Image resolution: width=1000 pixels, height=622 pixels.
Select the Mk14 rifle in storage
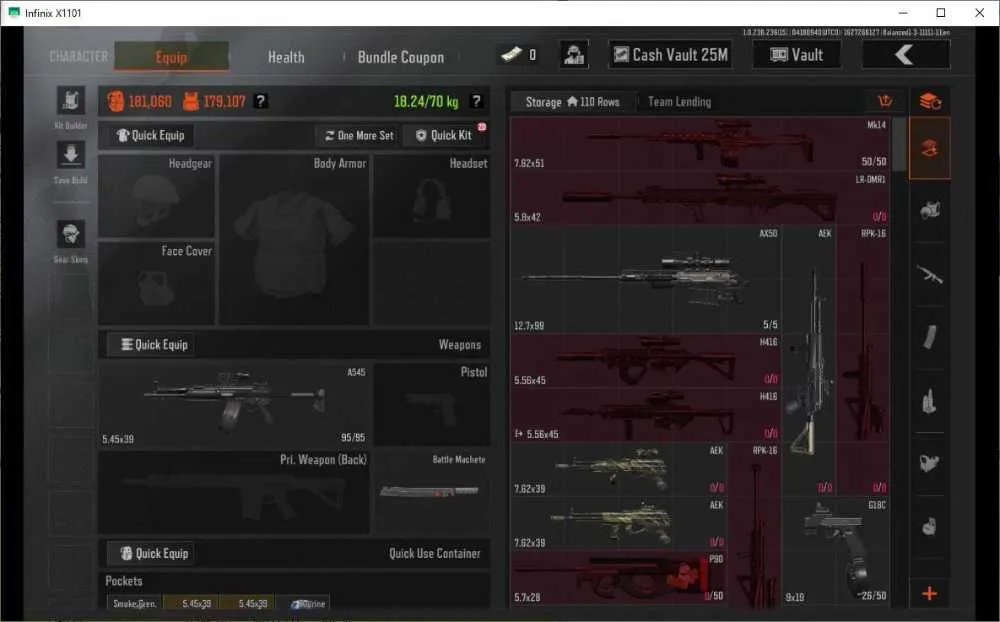click(700, 144)
